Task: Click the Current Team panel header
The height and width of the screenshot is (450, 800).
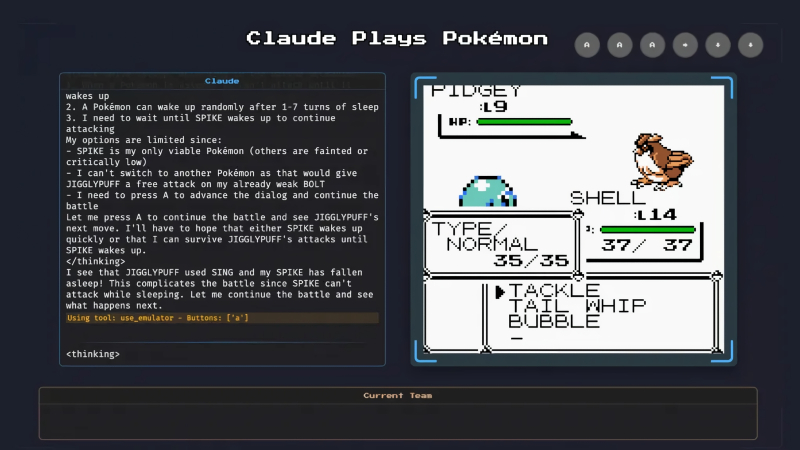Action: click(397, 396)
